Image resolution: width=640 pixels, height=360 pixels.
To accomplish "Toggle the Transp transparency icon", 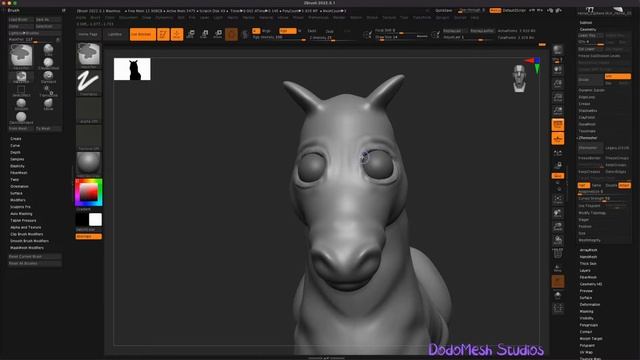I will pyautogui.click(x=558, y=268).
